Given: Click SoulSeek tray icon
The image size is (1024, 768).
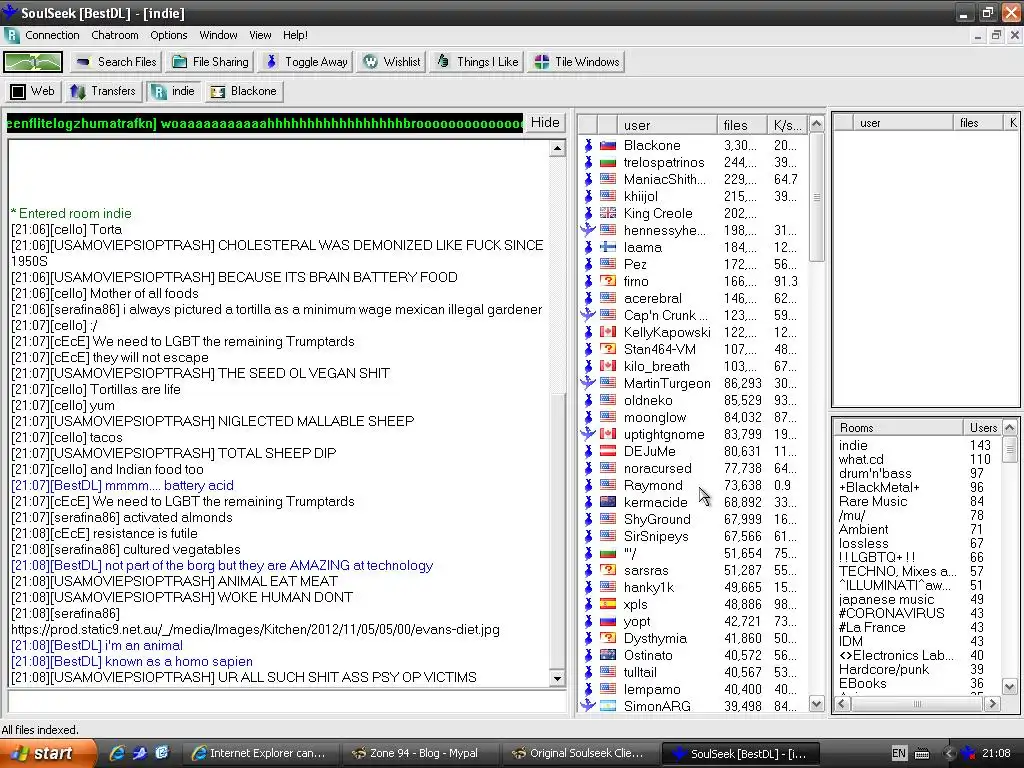Looking at the screenshot, I should (x=970, y=753).
